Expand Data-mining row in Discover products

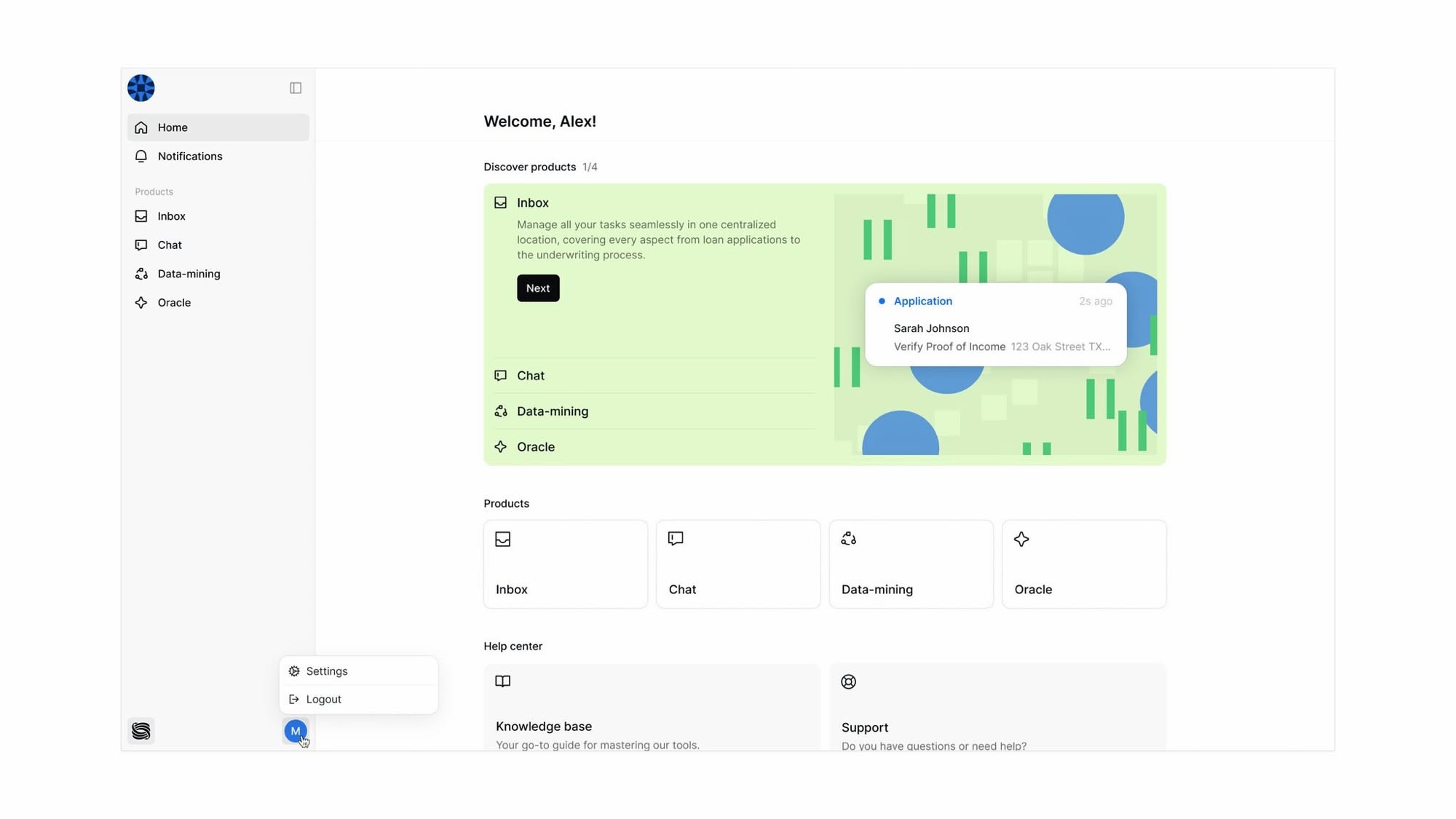(x=553, y=411)
